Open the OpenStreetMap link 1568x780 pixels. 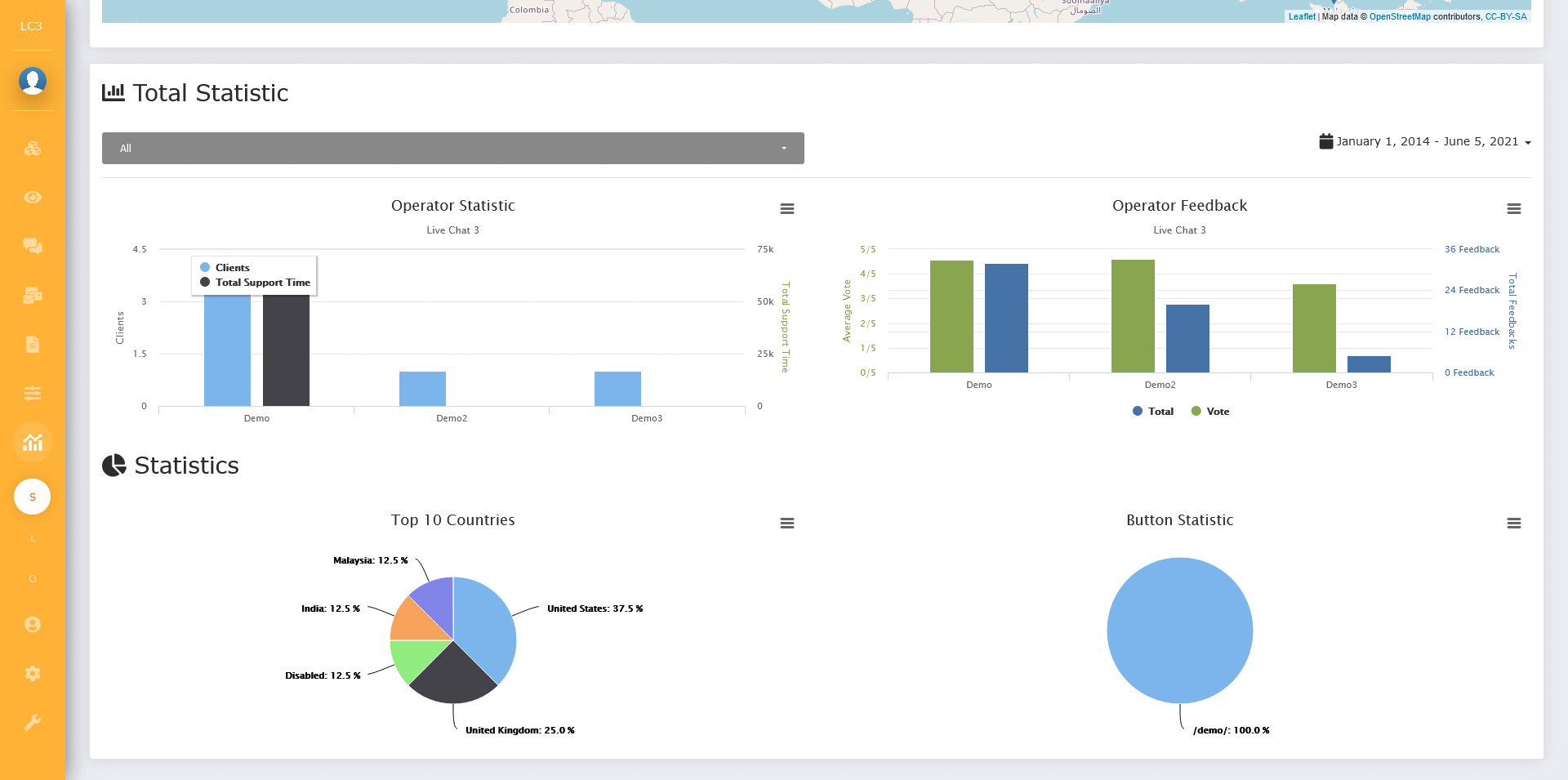coord(1400,16)
